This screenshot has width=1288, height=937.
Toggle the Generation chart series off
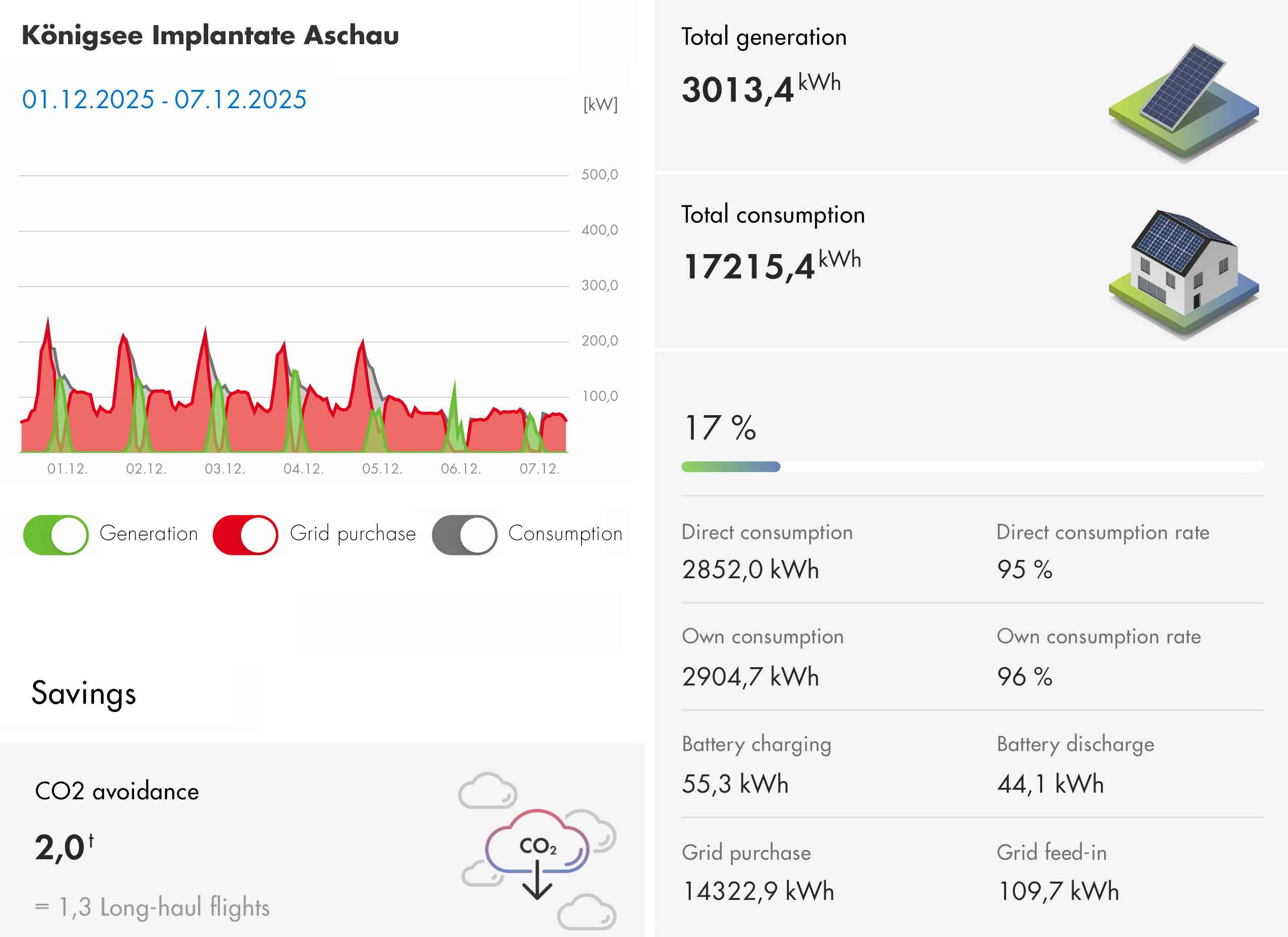pyautogui.click(x=56, y=535)
